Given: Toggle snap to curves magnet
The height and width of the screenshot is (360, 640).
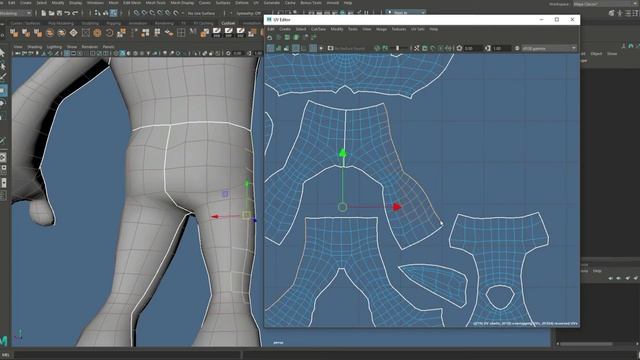Looking at the screenshot, I should [144, 13].
